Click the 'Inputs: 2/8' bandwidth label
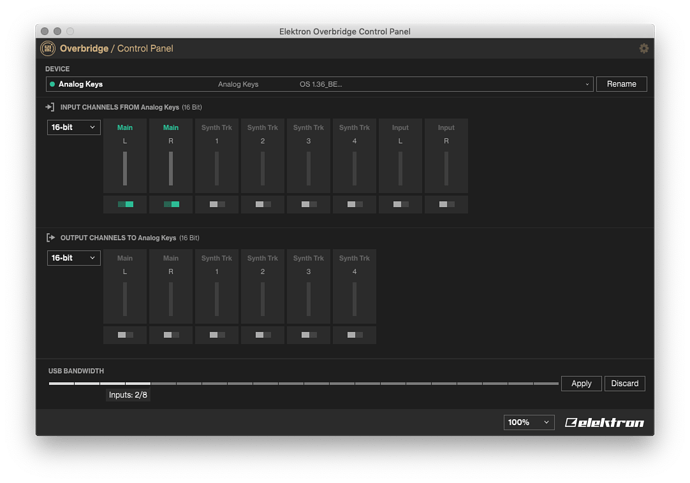Image resolution: width=690 pixels, height=483 pixels. (128, 395)
